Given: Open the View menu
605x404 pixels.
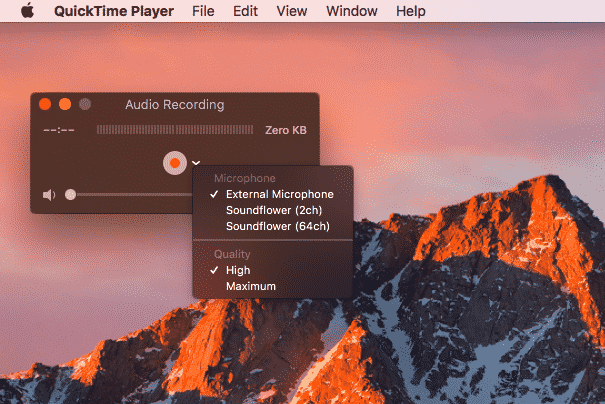Looking at the screenshot, I should [x=292, y=11].
